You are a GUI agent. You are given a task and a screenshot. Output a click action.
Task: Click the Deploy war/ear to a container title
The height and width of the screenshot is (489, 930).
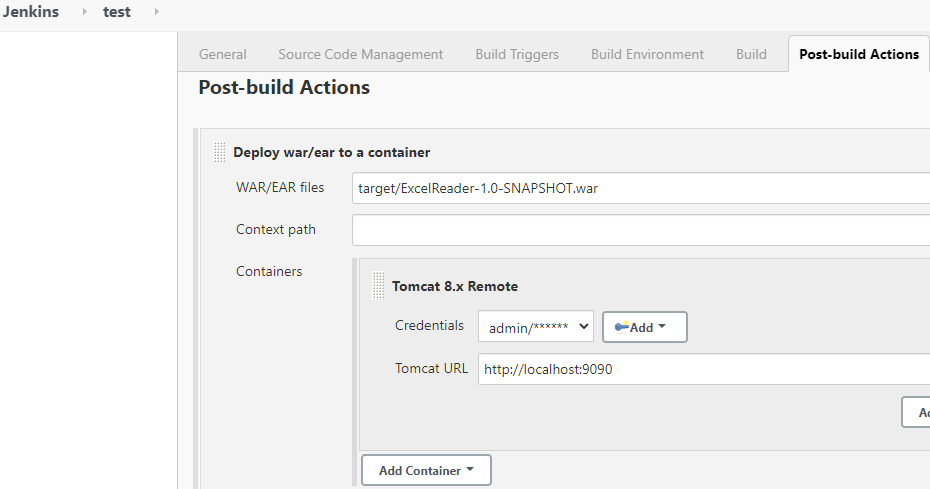click(x=332, y=152)
